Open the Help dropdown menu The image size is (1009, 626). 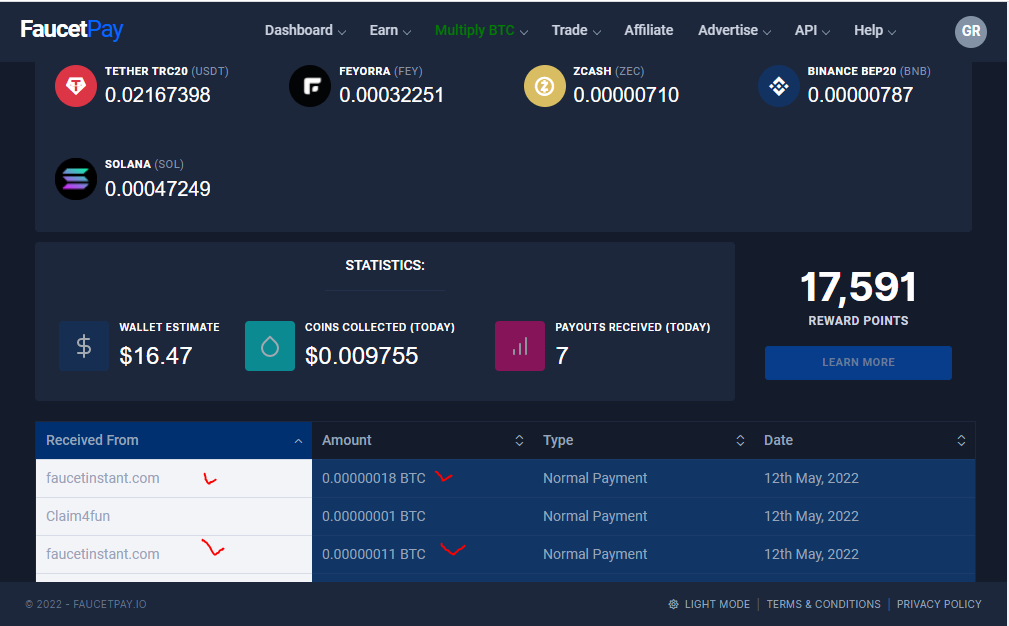[875, 30]
